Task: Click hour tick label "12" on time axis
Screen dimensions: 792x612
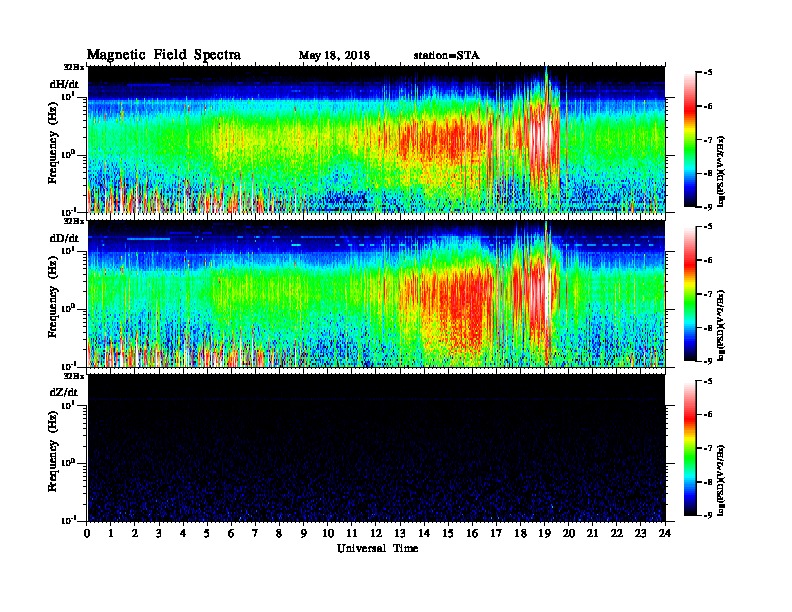Action: [376, 533]
